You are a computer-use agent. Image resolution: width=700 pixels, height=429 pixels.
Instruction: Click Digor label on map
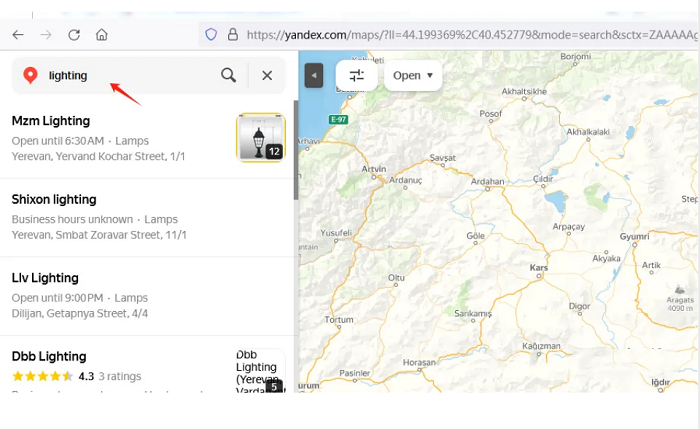pos(579,307)
